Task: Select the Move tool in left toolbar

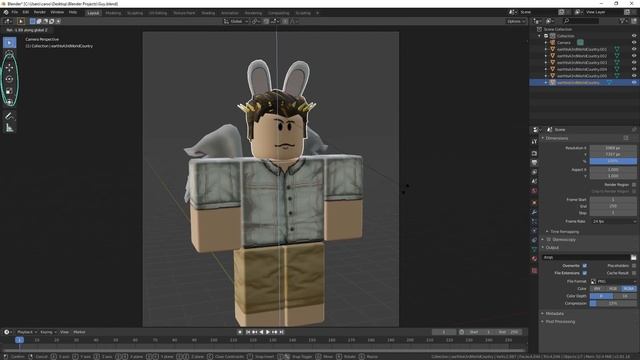Action: (9, 67)
